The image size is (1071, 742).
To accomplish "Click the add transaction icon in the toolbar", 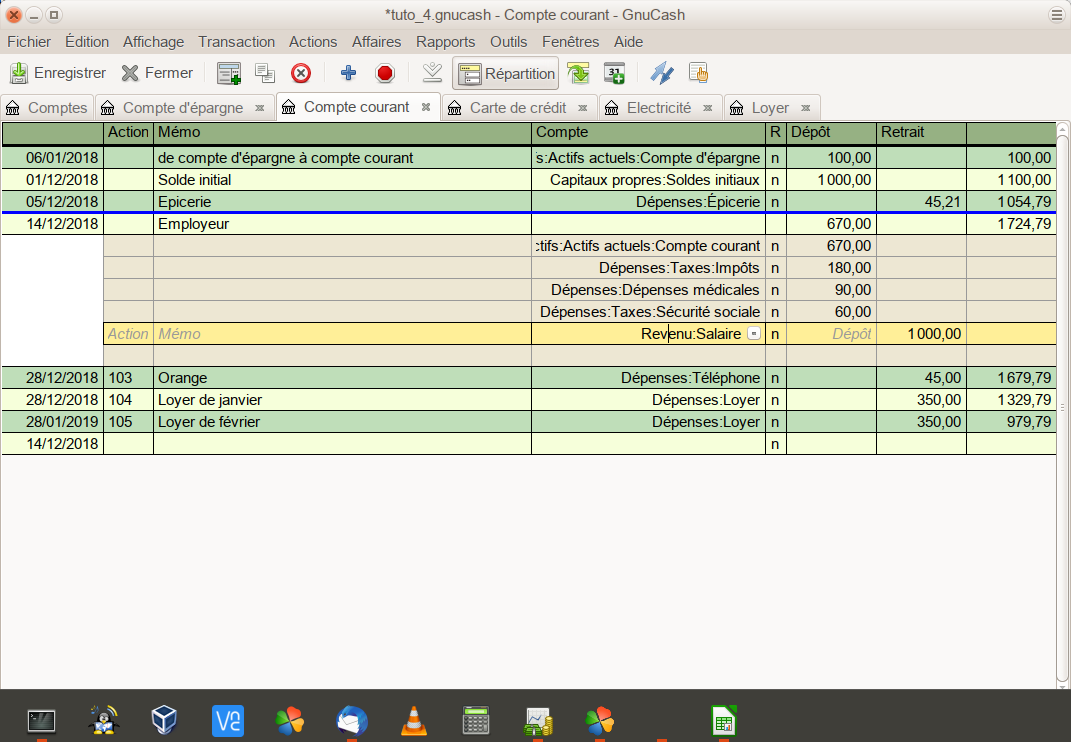I will [x=229, y=73].
